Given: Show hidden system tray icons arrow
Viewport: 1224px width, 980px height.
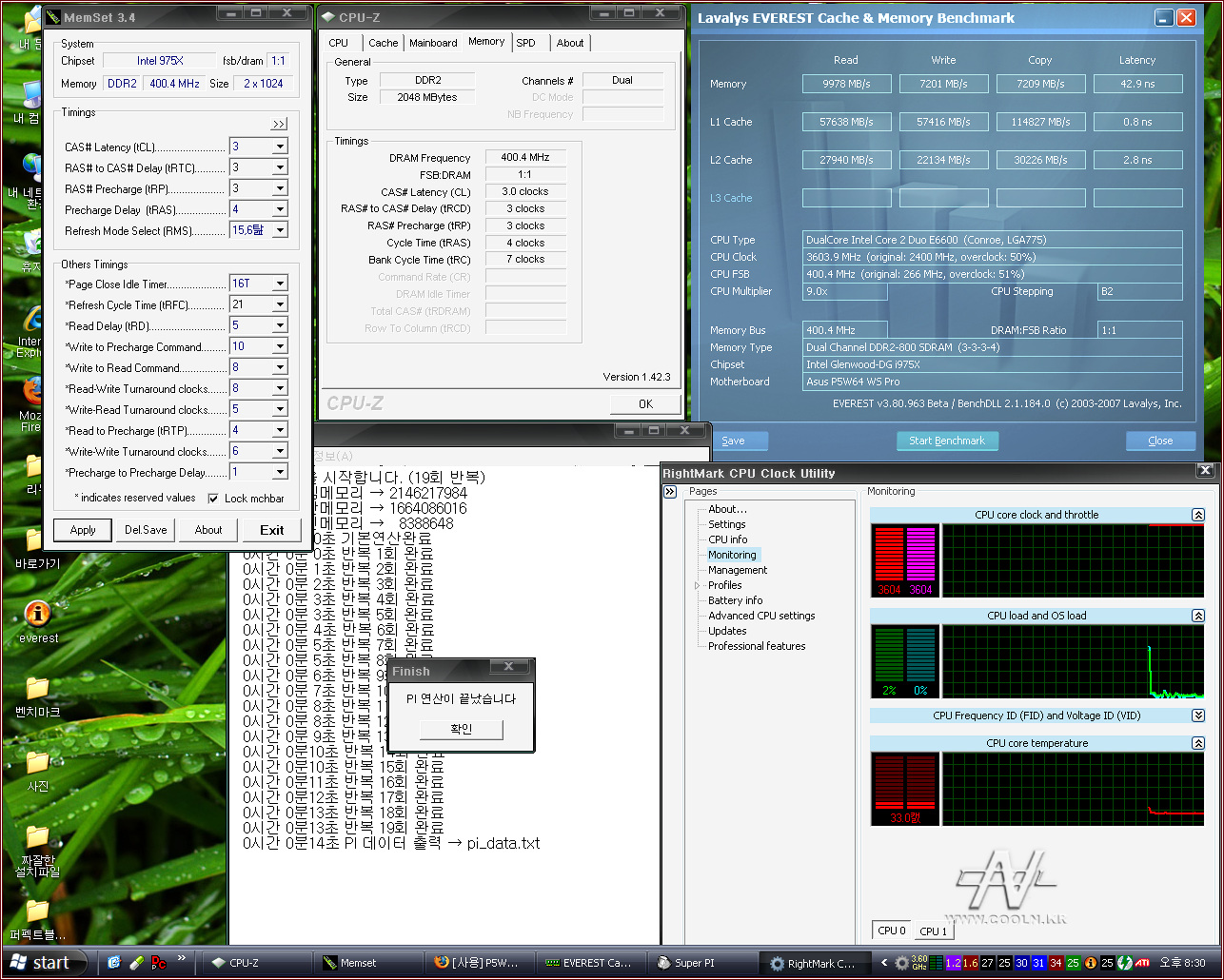Looking at the screenshot, I should pyautogui.click(x=884, y=962).
